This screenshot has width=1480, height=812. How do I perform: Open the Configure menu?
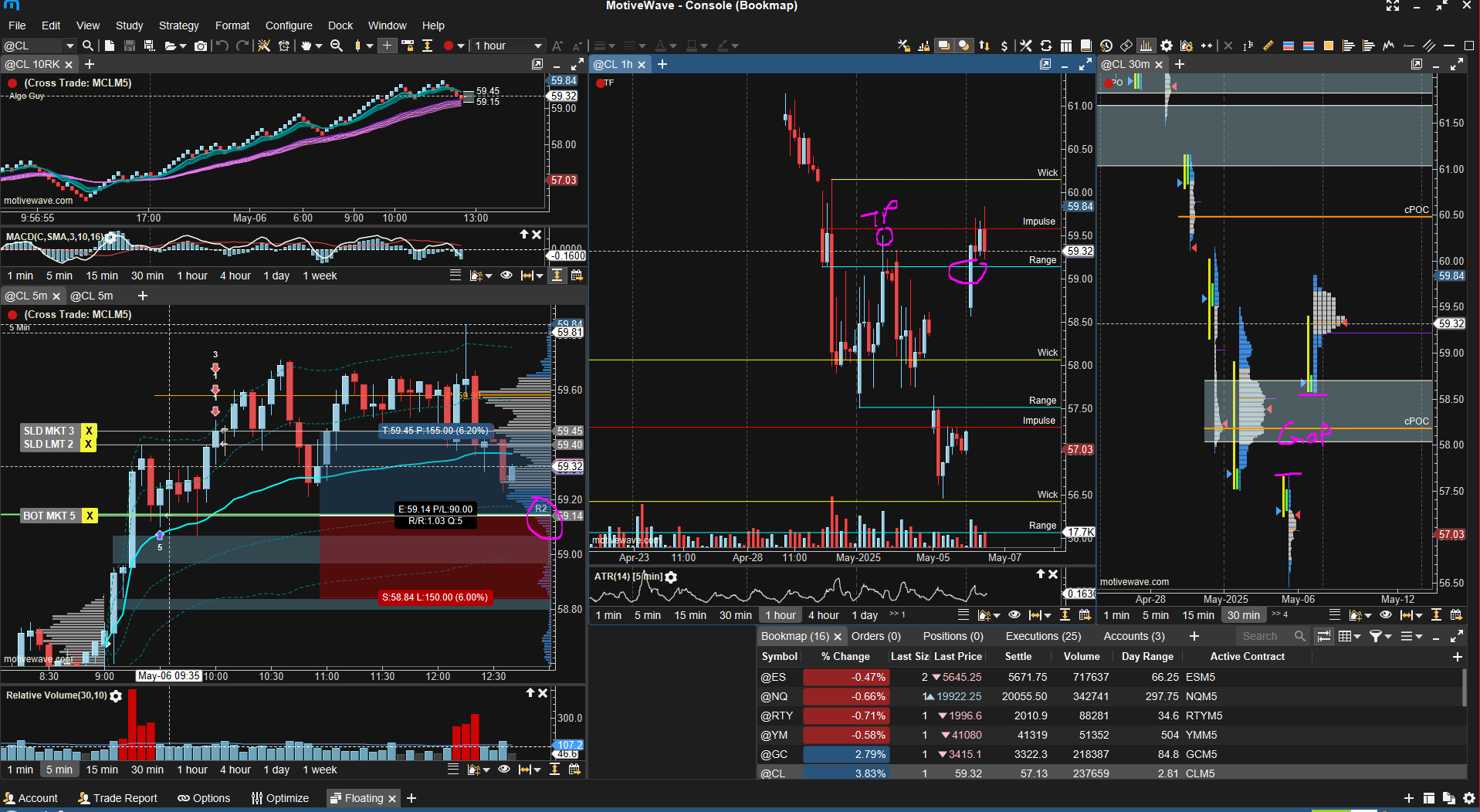pos(289,25)
